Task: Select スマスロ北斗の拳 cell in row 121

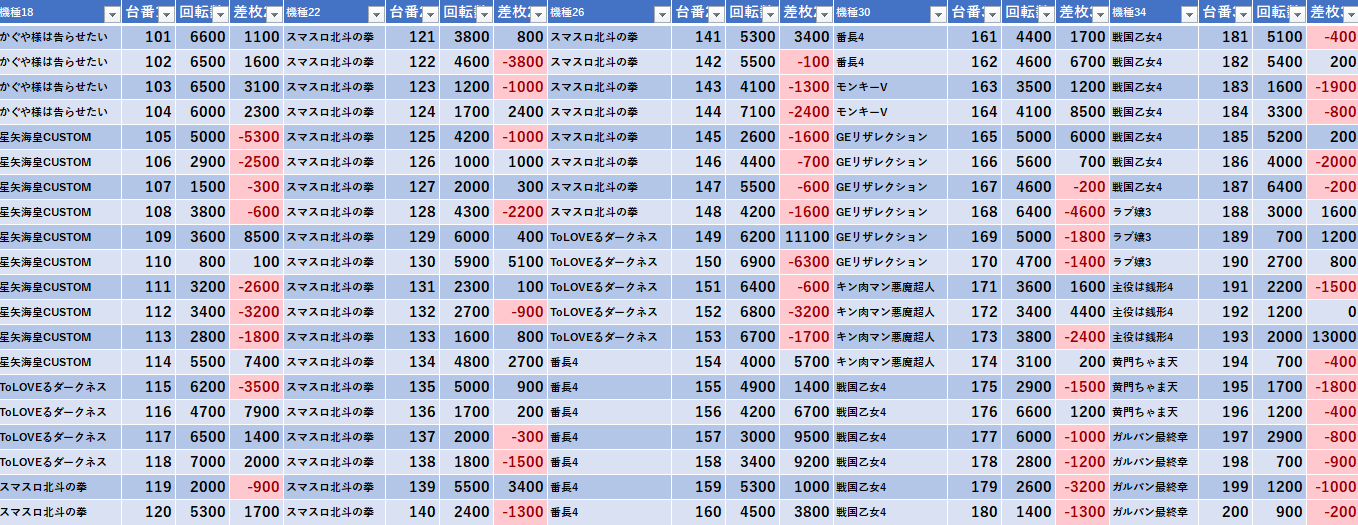Action: point(334,37)
